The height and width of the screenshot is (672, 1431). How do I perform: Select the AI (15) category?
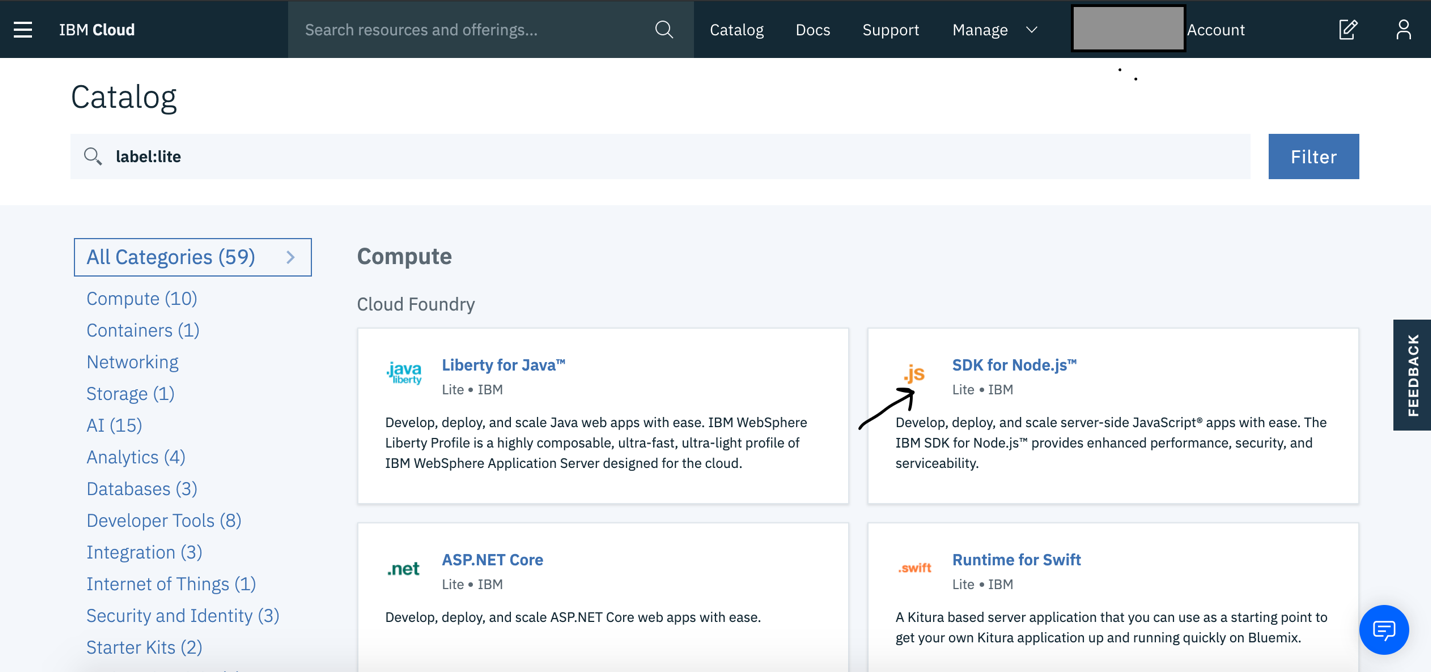[x=114, y=425]
